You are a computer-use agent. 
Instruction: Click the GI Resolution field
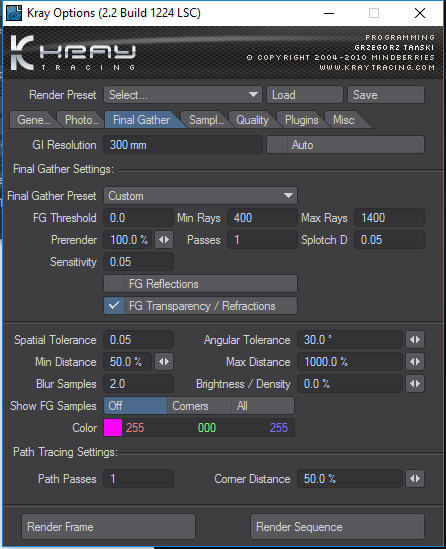(183, 145)
